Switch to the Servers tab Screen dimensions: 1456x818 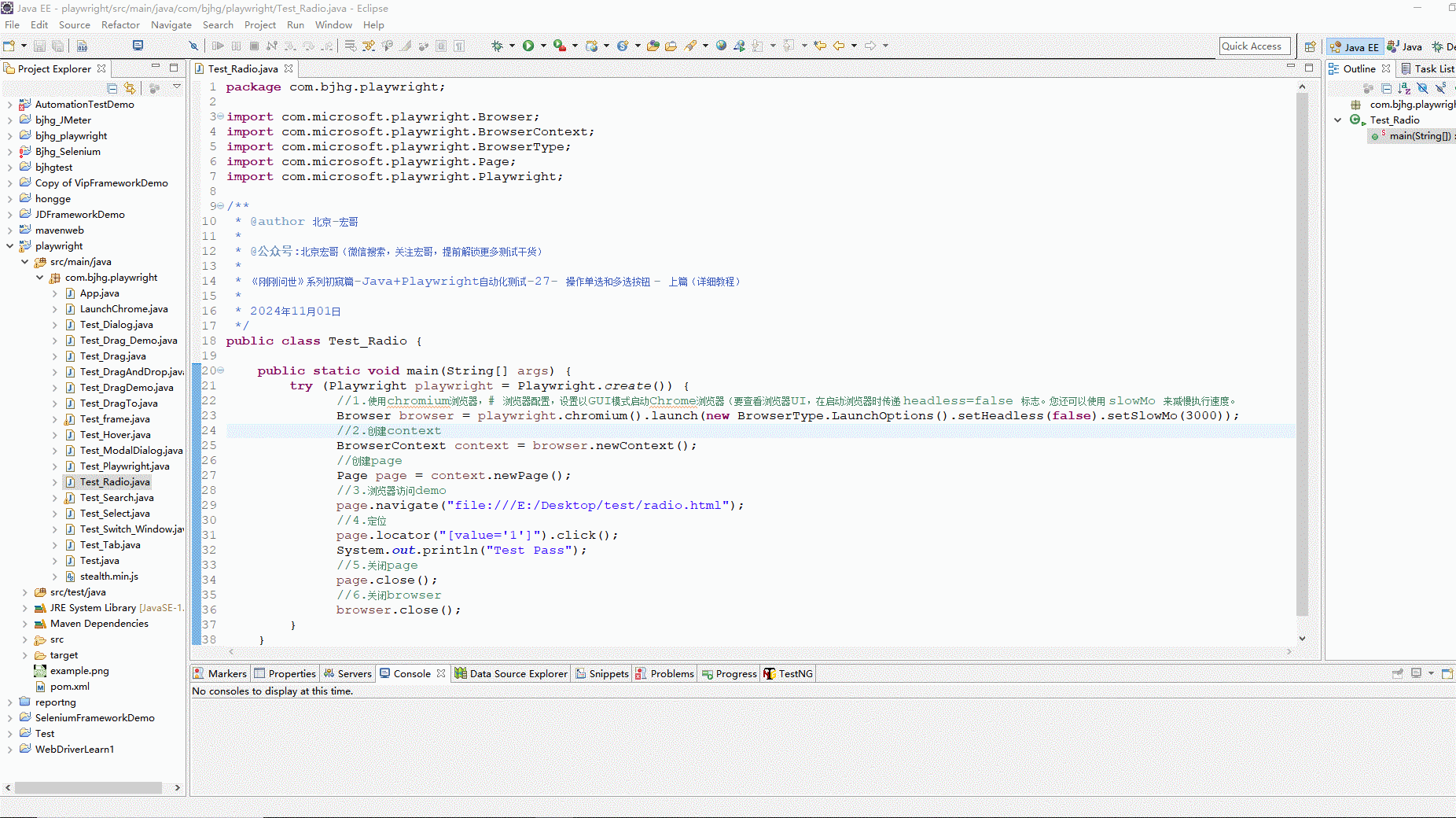click(347, 673)
